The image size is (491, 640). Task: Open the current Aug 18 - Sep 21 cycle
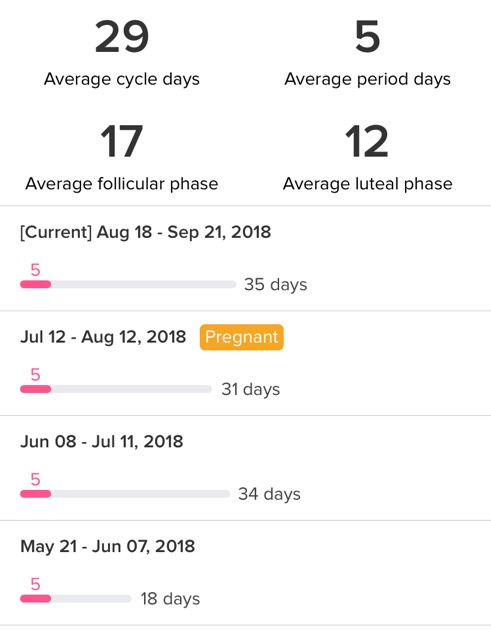tap(245, 258)
